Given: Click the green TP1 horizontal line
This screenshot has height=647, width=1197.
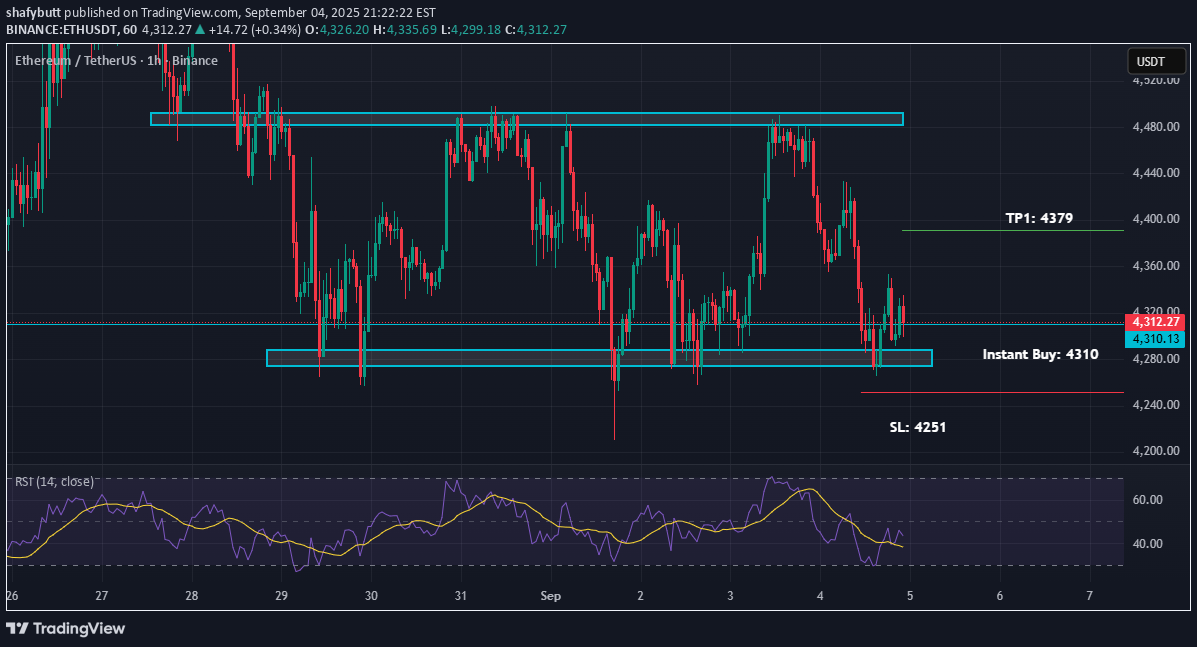Looking at the screenshot, I should pyautogui.click(x=1012, y=230).
